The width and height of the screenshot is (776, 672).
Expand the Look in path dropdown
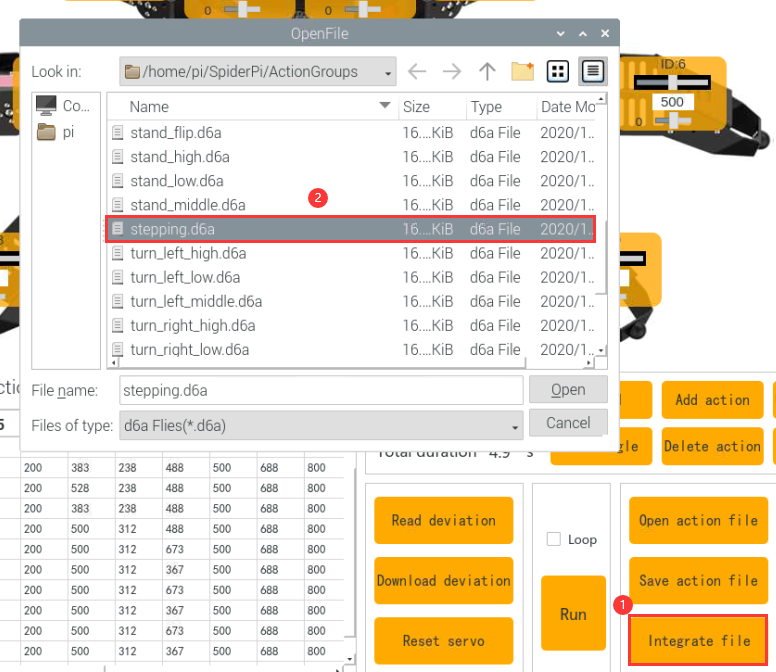pos(388,73)
